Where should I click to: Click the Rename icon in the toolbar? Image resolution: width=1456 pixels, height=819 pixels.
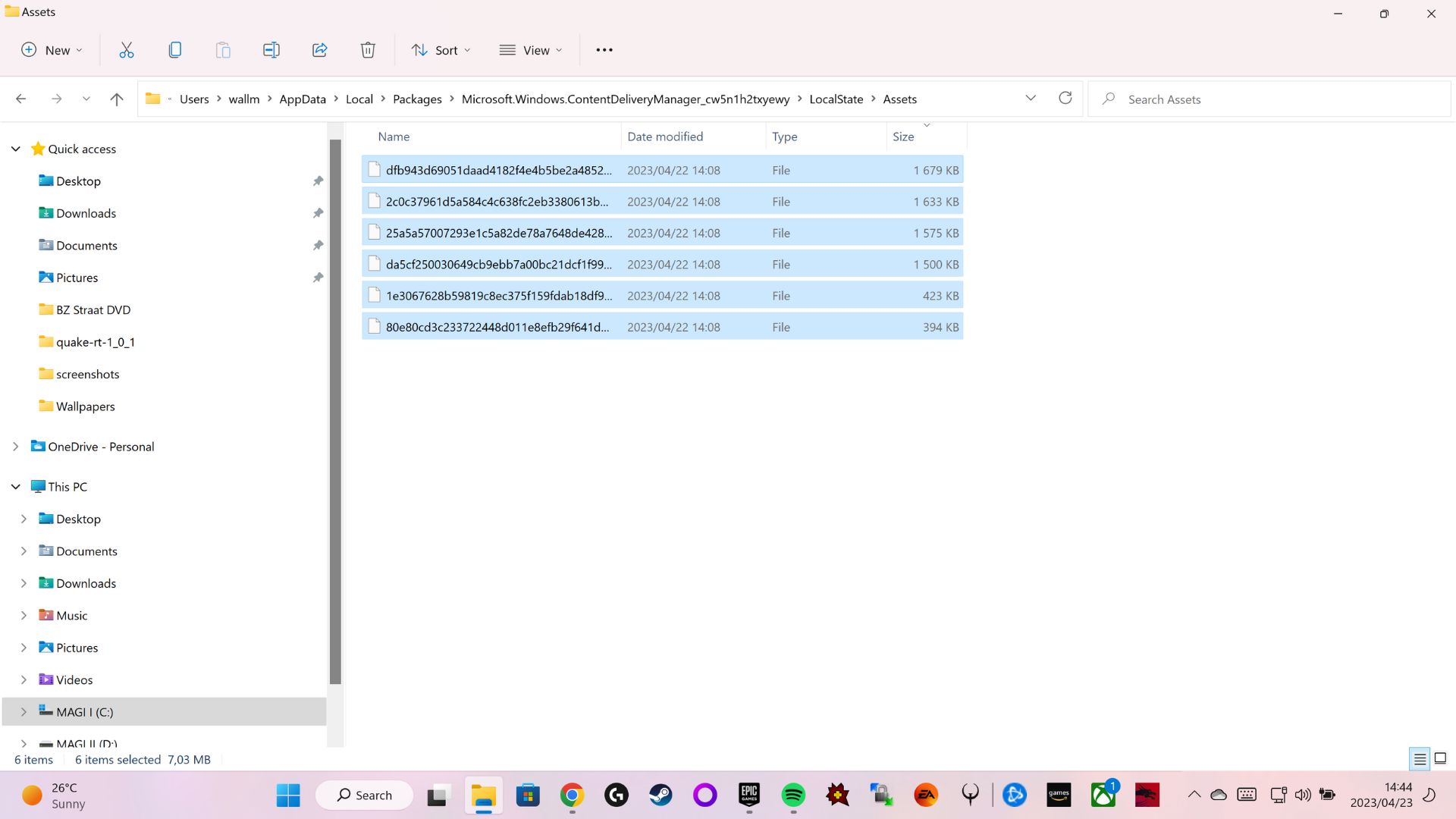271,49
